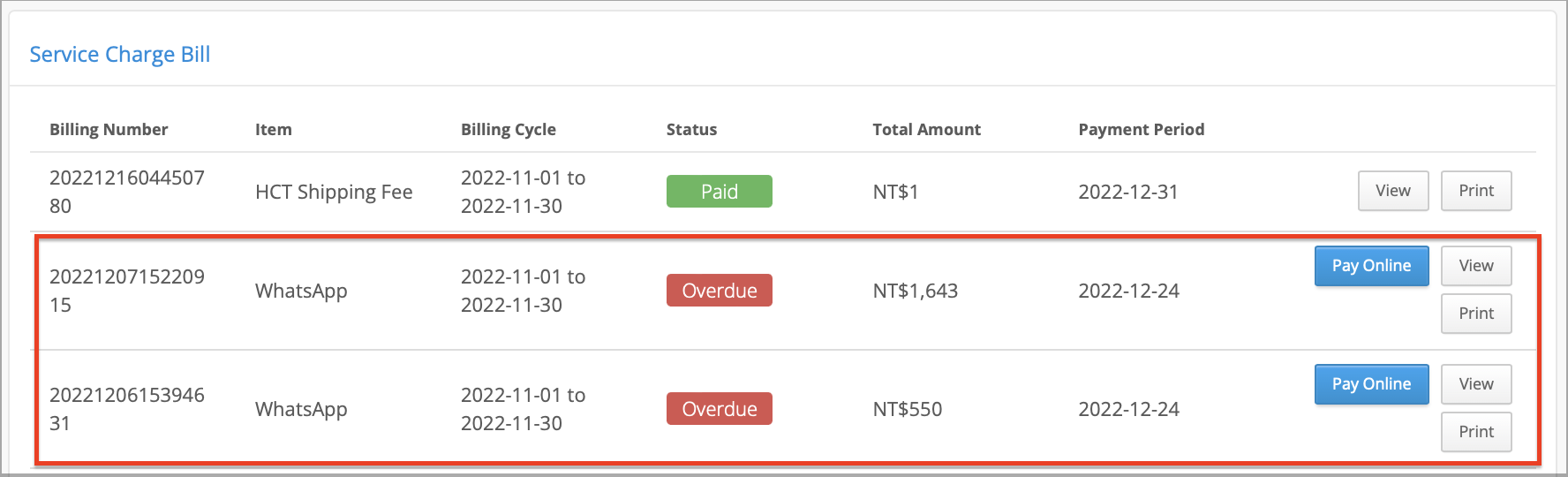Print the NT$1,643 WhatsApp bill

1476,314
